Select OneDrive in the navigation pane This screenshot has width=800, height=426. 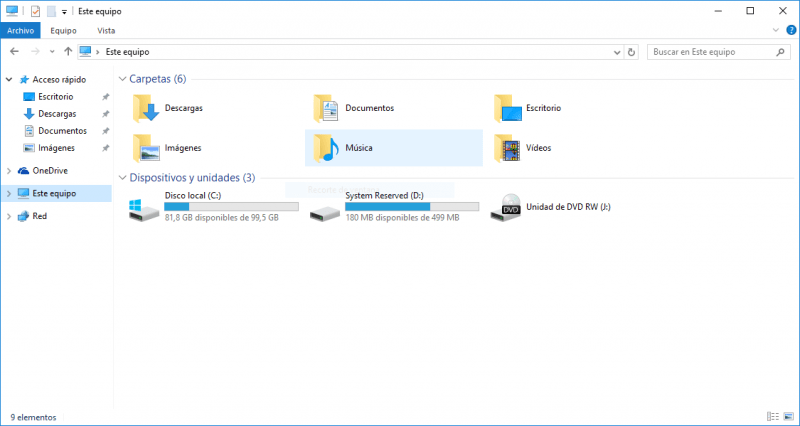(x=50, y=171)
